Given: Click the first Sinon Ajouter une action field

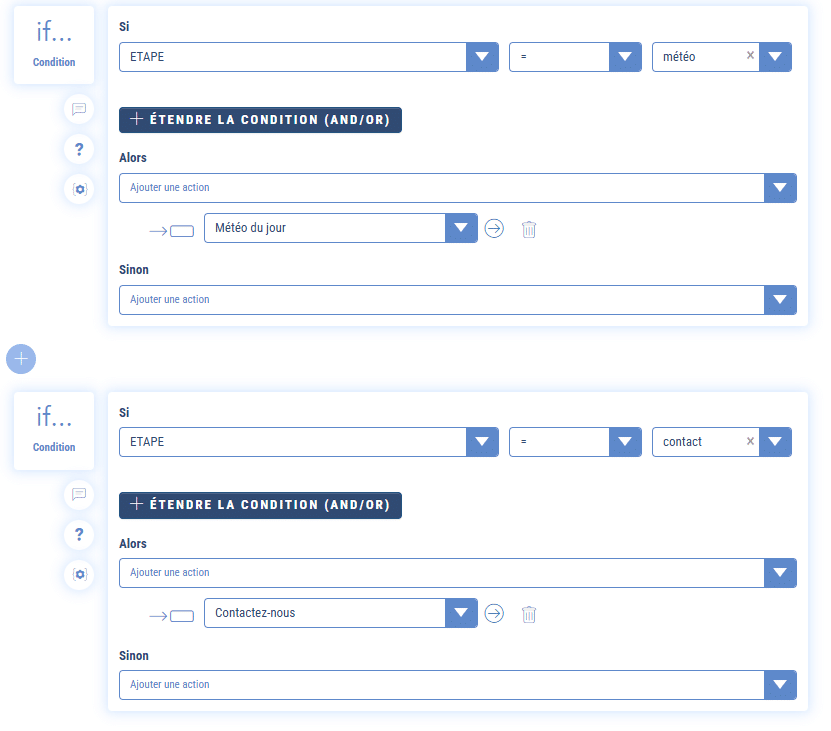Looking at the screenshot, I should (441, 300).
